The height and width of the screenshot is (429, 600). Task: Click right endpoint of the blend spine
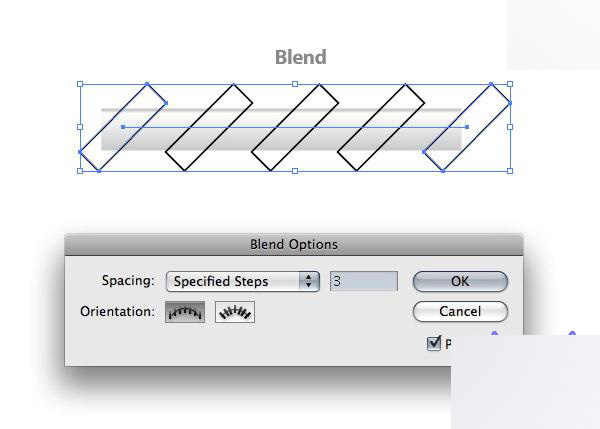pos(466,127)
